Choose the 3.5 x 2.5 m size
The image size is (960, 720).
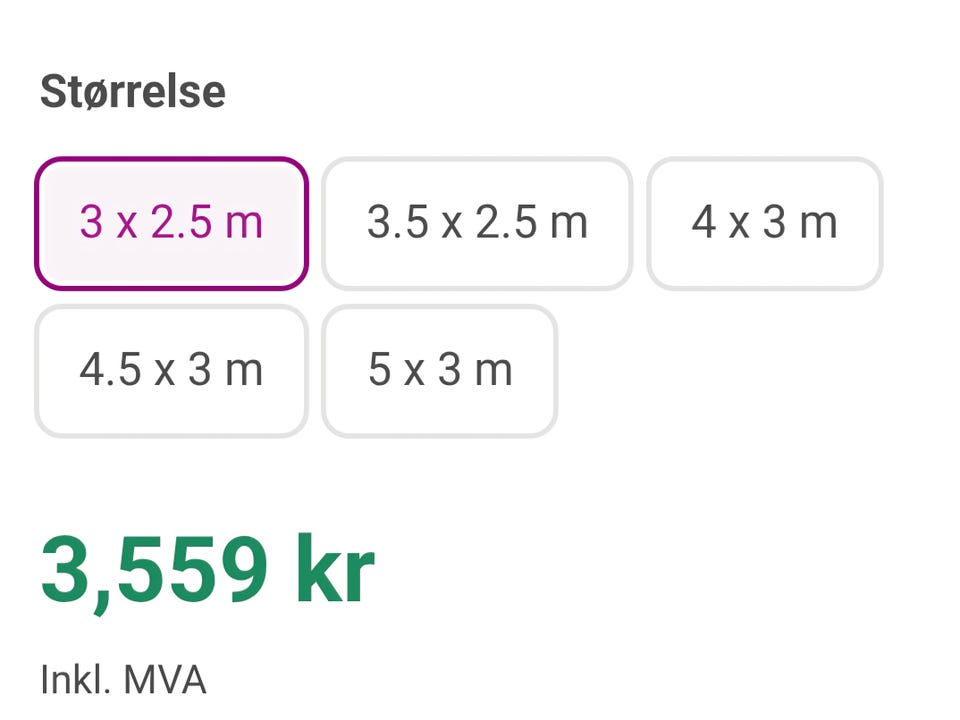pos(477,223)
